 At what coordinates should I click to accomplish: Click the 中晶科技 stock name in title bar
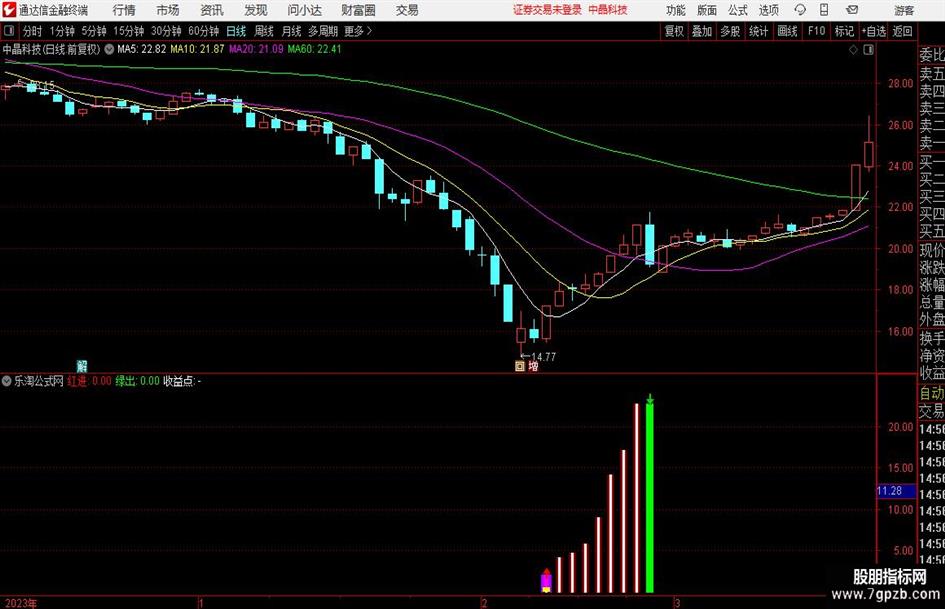pyautogui.click(x=608, y=10)
